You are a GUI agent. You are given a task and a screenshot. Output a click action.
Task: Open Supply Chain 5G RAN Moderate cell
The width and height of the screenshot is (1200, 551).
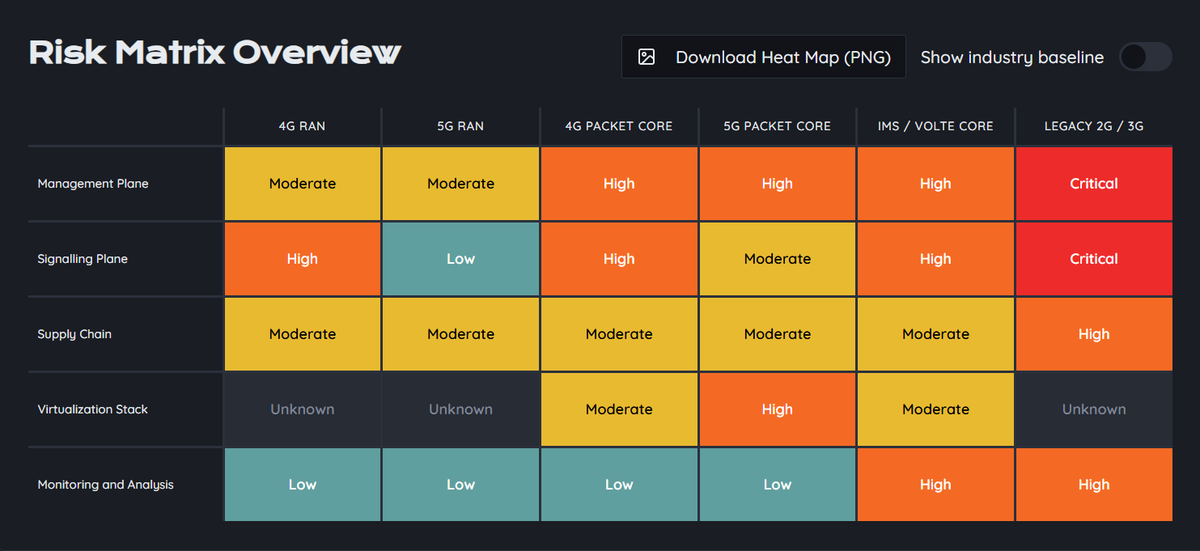[x=461, y=334]
